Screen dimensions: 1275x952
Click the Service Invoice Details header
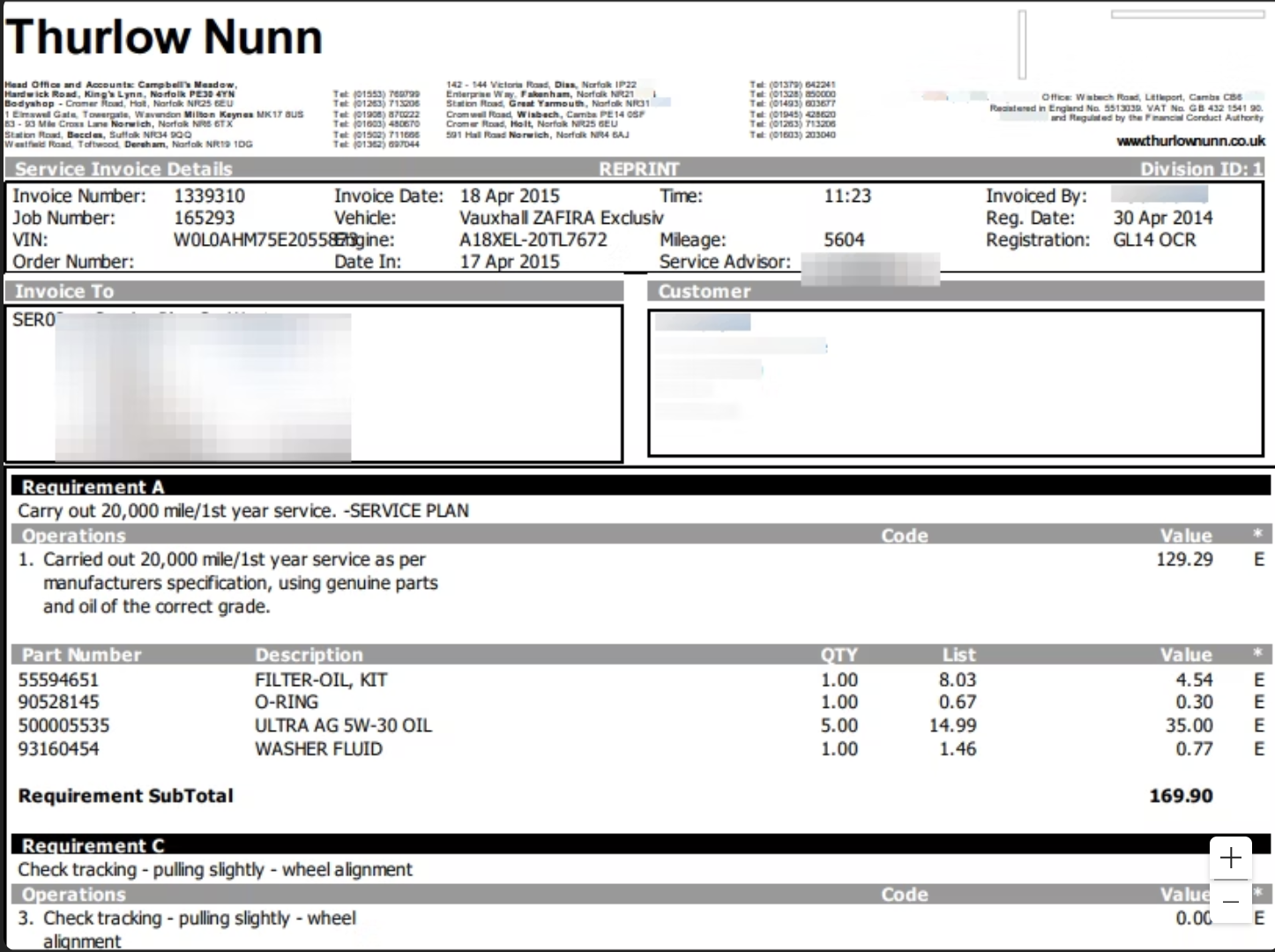pyautogui.click(x=123, y=169)
